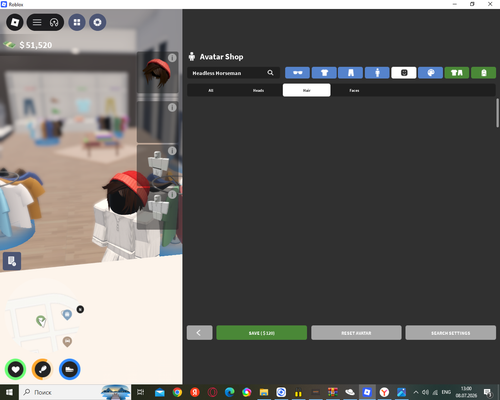Click the Avatar Shop title
The image size is (500, 400).
pyautogui.click(x=221, y=57)
